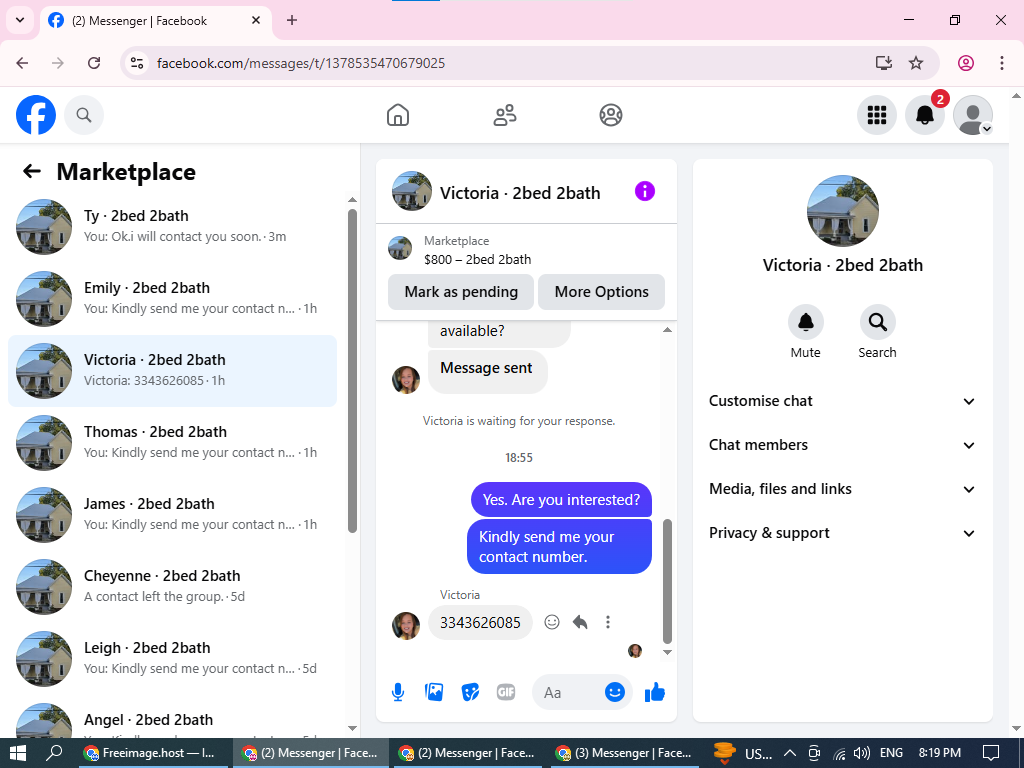1024x768 pixels.
Task: Open the emoji picker in message box
Action: click(x=615, y=692)
